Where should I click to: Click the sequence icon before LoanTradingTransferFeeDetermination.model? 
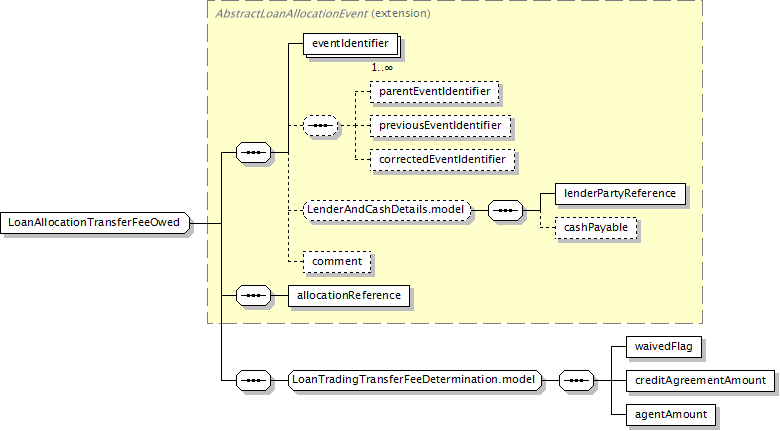click(254, 381)
